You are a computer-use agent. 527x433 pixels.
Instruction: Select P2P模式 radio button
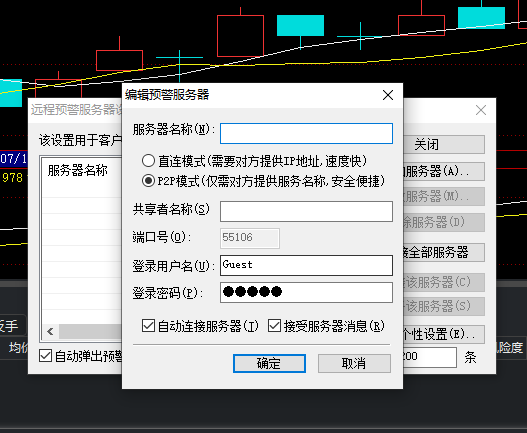pyautogui.click(x=148, y=181)
